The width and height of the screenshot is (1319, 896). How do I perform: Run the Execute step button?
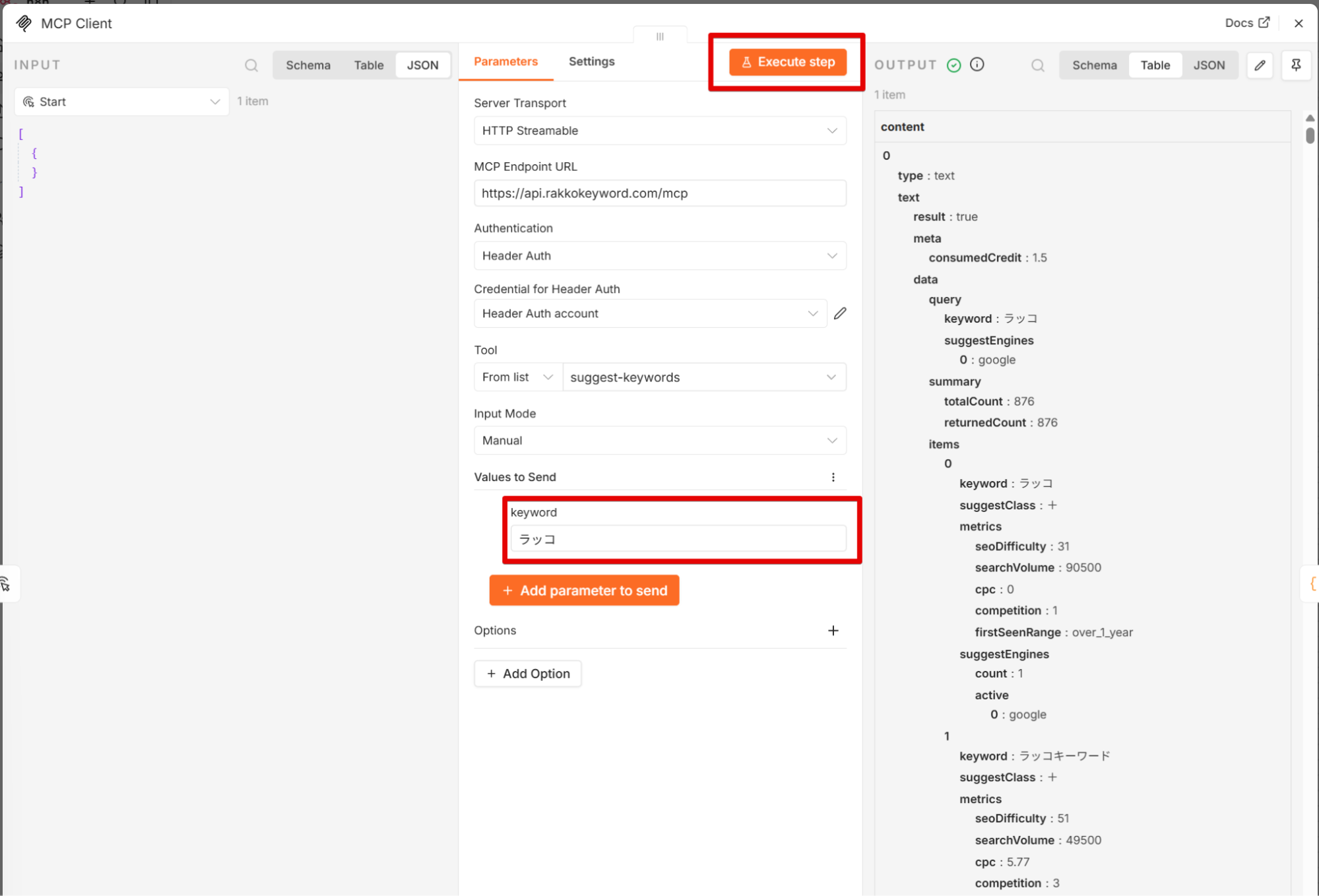pos(788,62)
